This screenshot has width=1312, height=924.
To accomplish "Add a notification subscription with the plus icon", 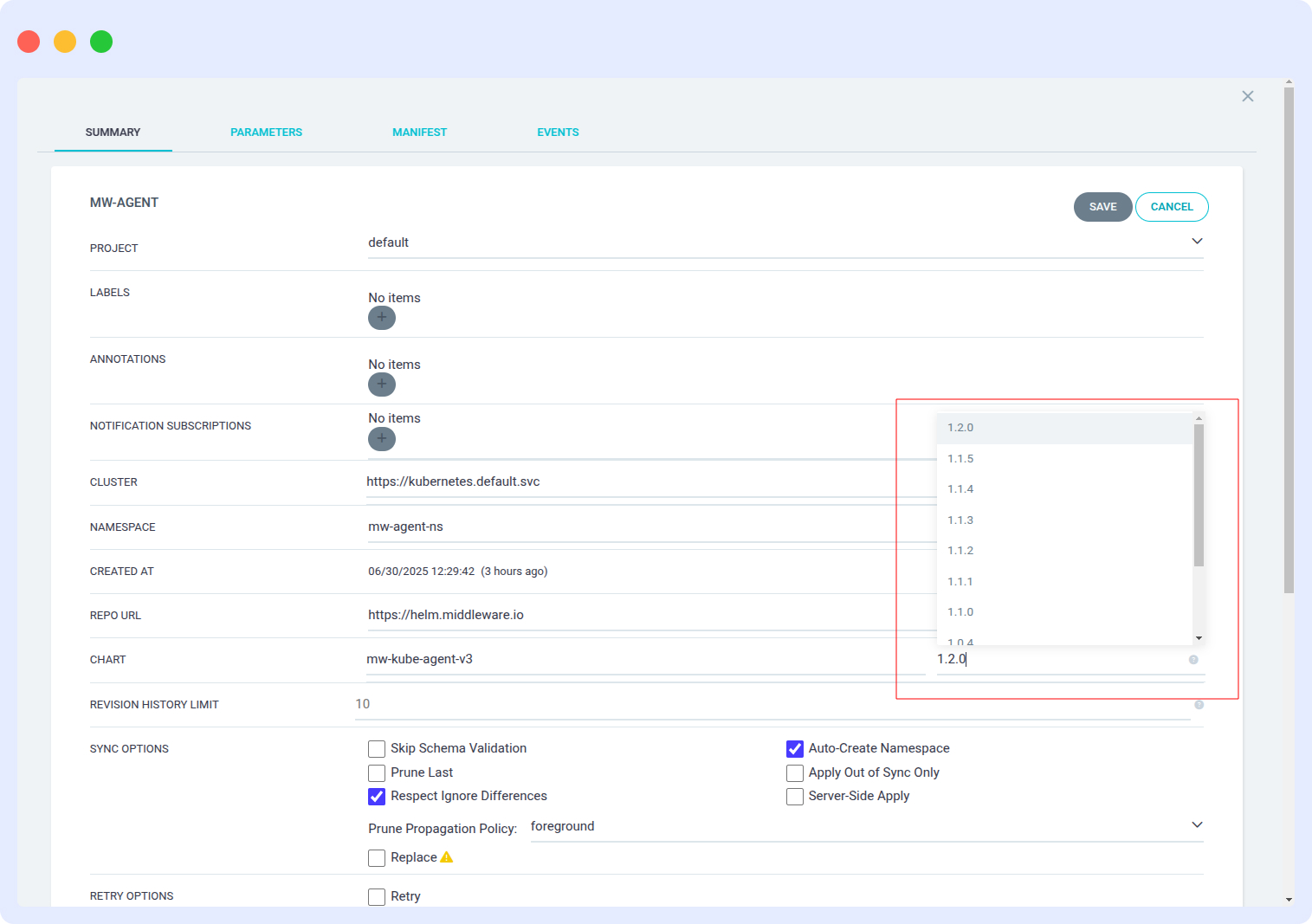I will tap(381, 439).
